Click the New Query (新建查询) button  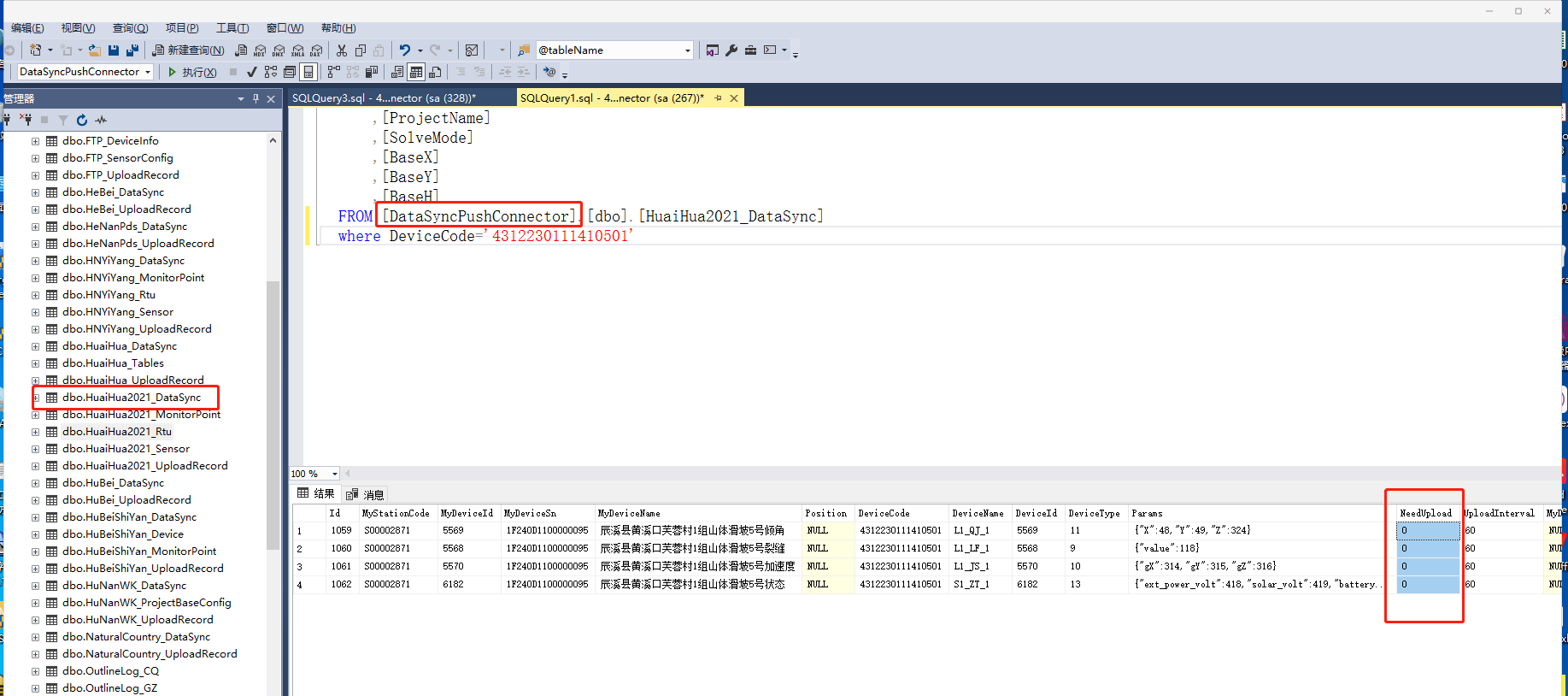tap(188, 50)
